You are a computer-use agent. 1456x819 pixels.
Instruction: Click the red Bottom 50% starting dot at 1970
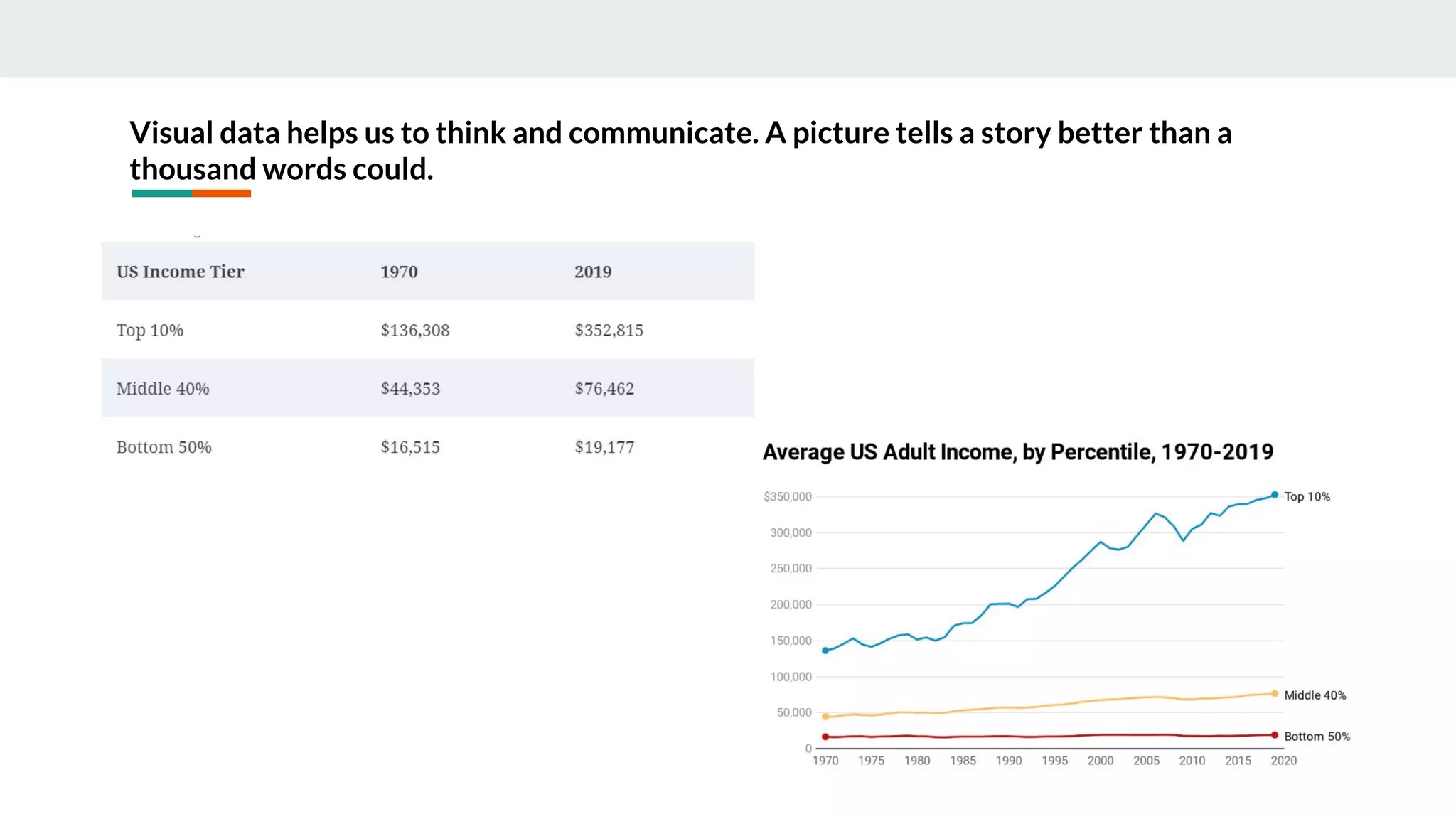coord(825,737)
